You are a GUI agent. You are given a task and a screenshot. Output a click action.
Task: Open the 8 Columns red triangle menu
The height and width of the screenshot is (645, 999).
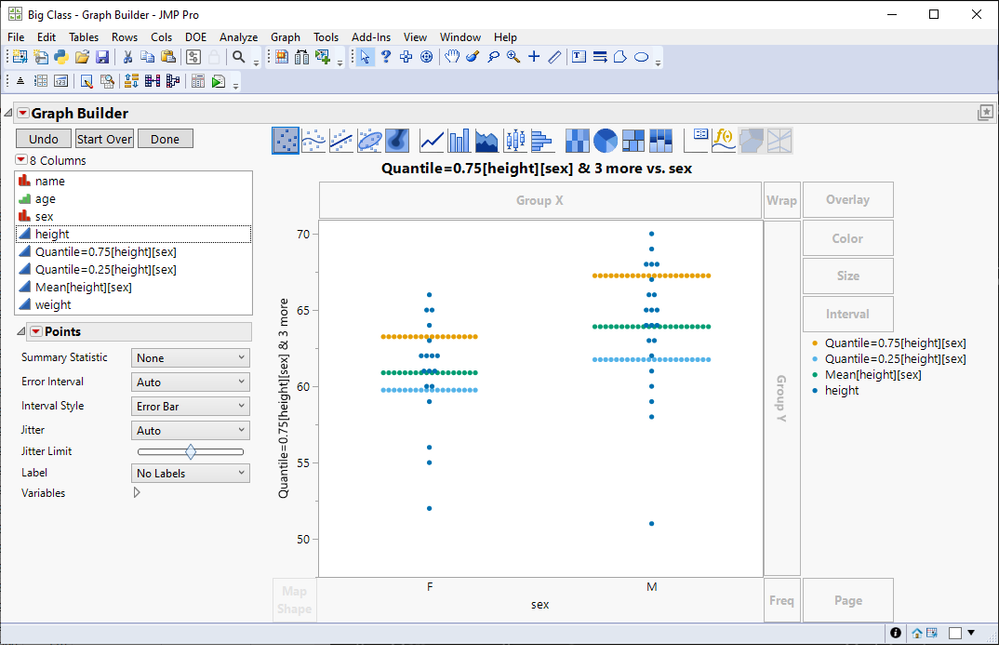point(22,159)
